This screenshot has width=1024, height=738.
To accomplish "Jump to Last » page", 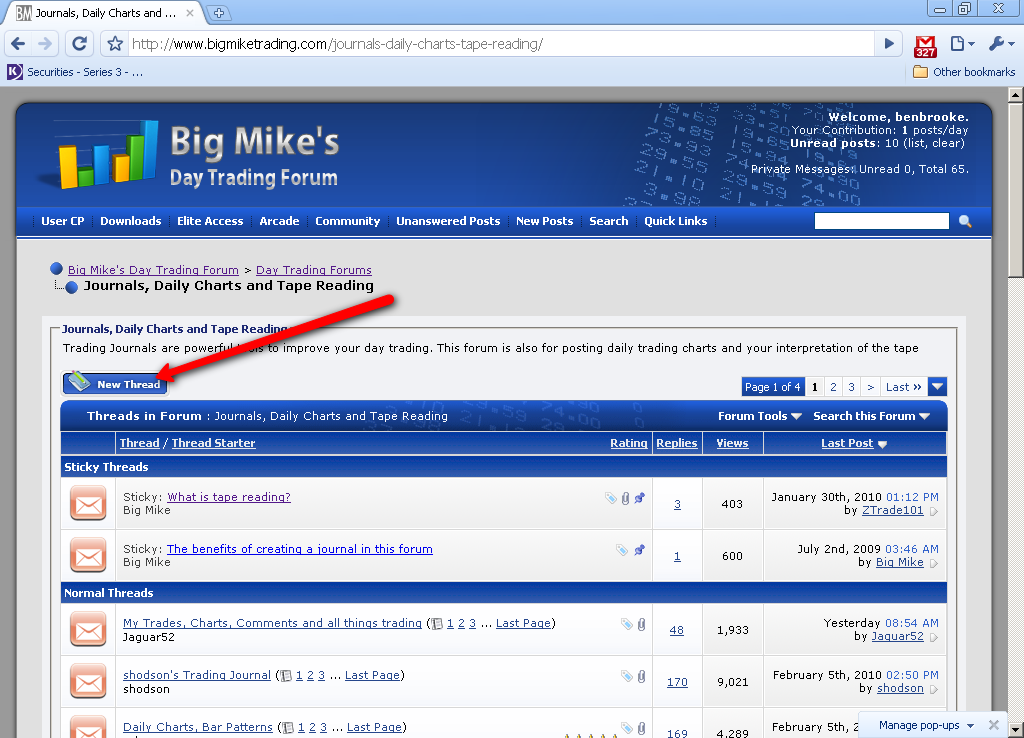I will pos(903,387).
